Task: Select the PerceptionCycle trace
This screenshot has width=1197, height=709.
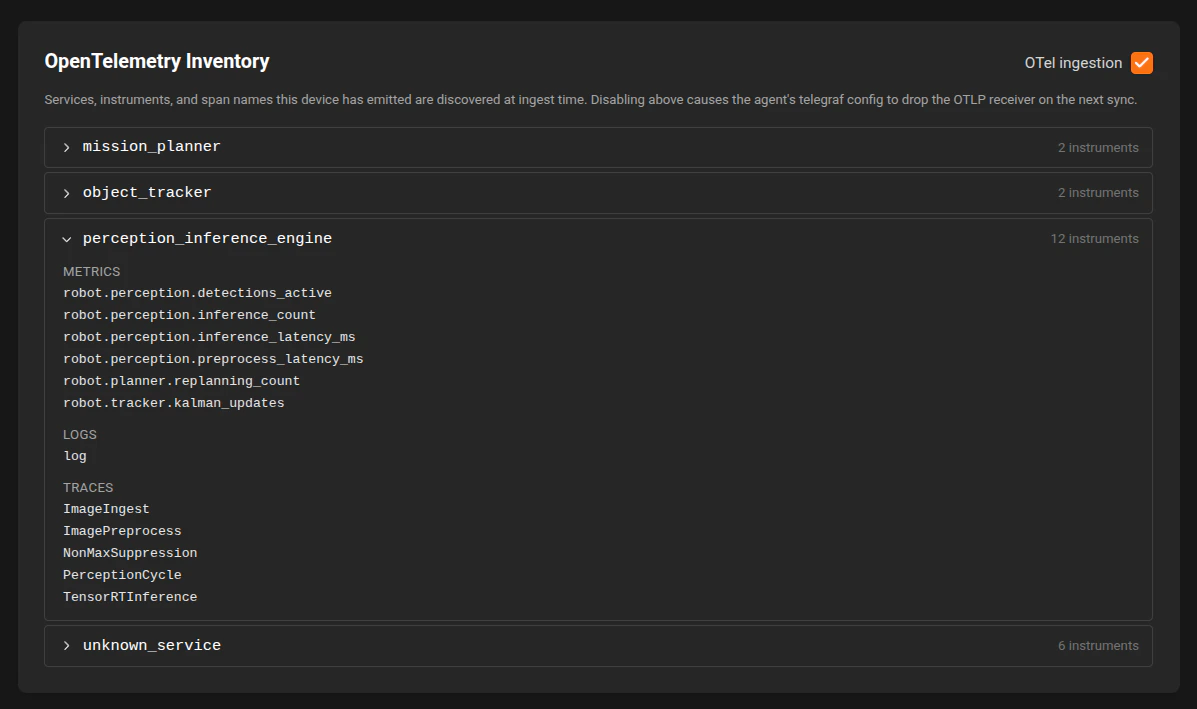Action: point(122,575)
